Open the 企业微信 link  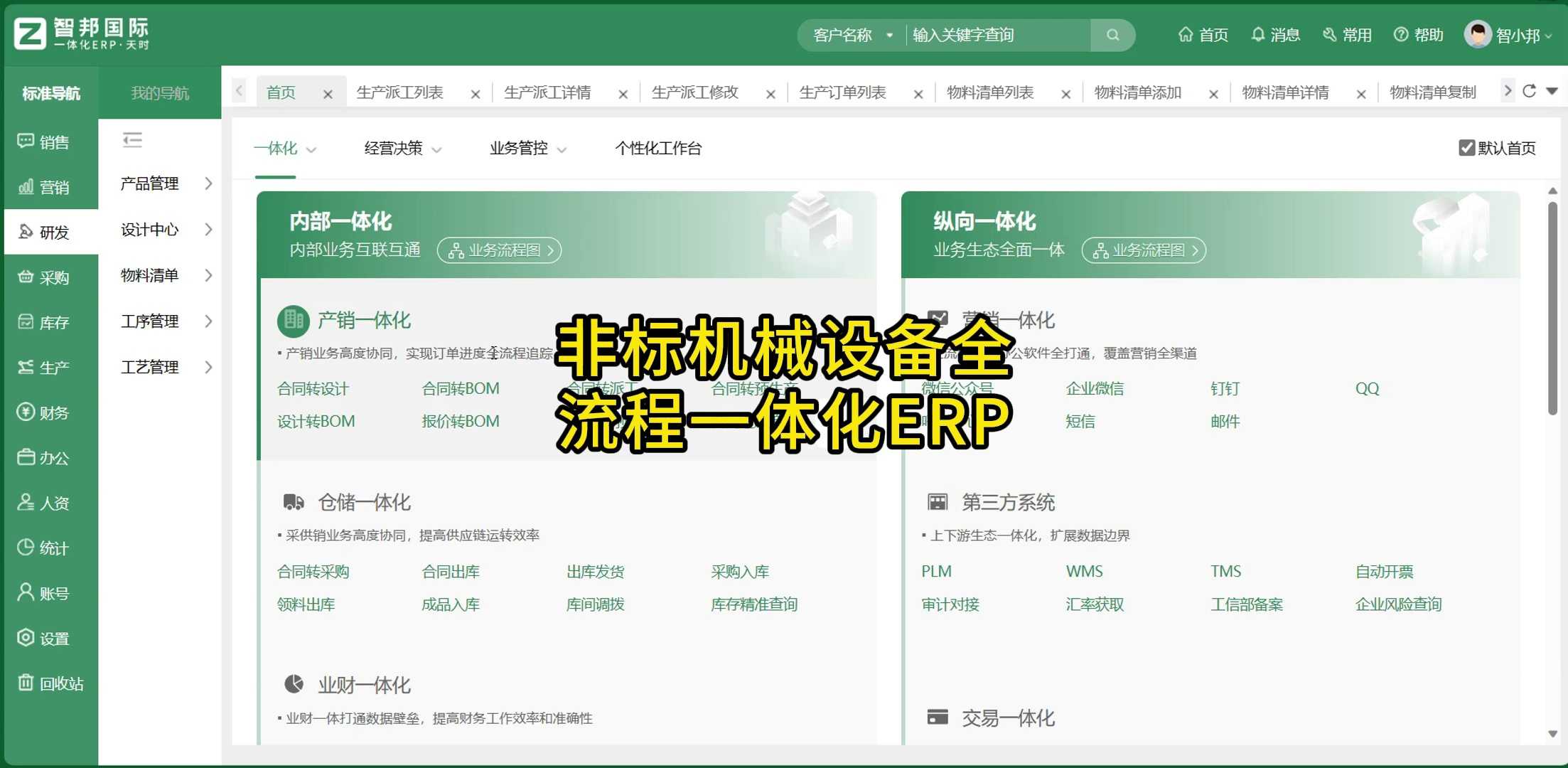click(x=1095, y=388)
